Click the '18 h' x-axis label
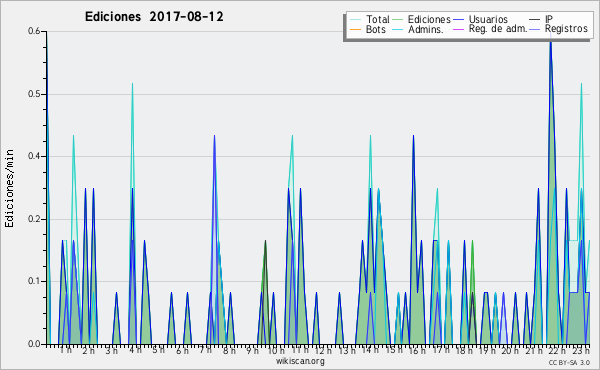This screenshot has height=370, width=600. pyautogui.click(x=464, y=351)
